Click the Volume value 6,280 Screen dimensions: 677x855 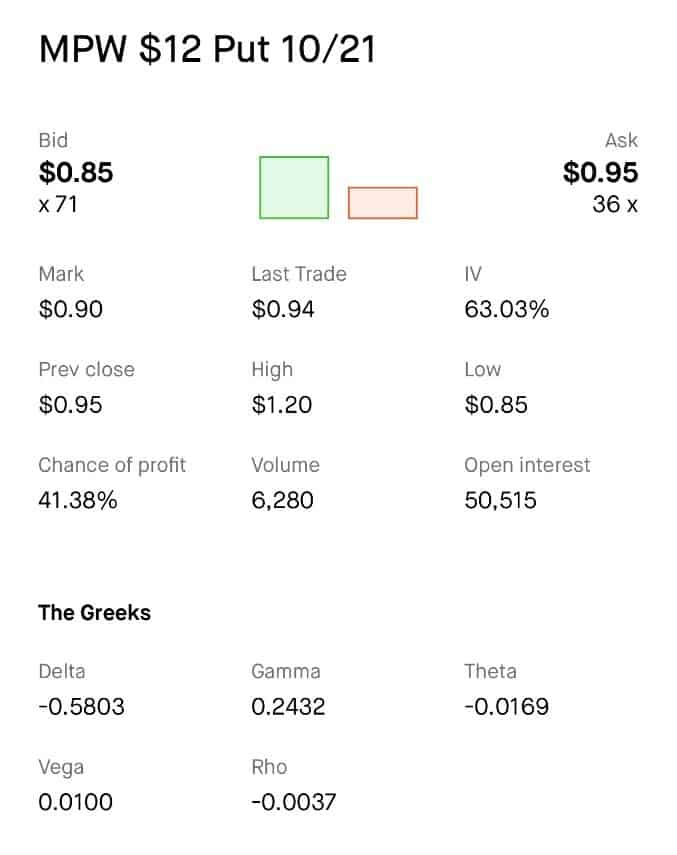tap(283, 500)
